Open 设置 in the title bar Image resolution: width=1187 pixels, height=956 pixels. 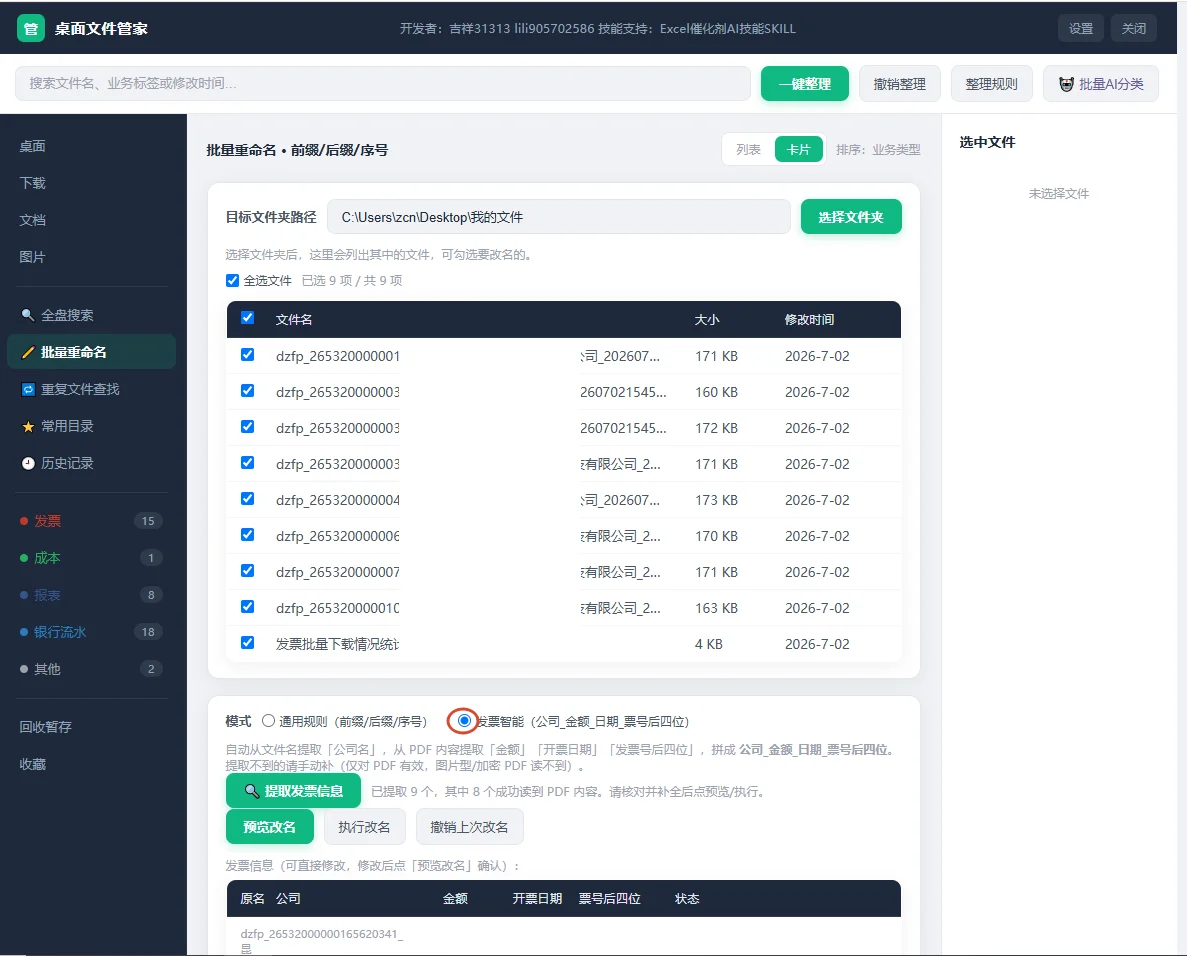[x=1080, y=29]
